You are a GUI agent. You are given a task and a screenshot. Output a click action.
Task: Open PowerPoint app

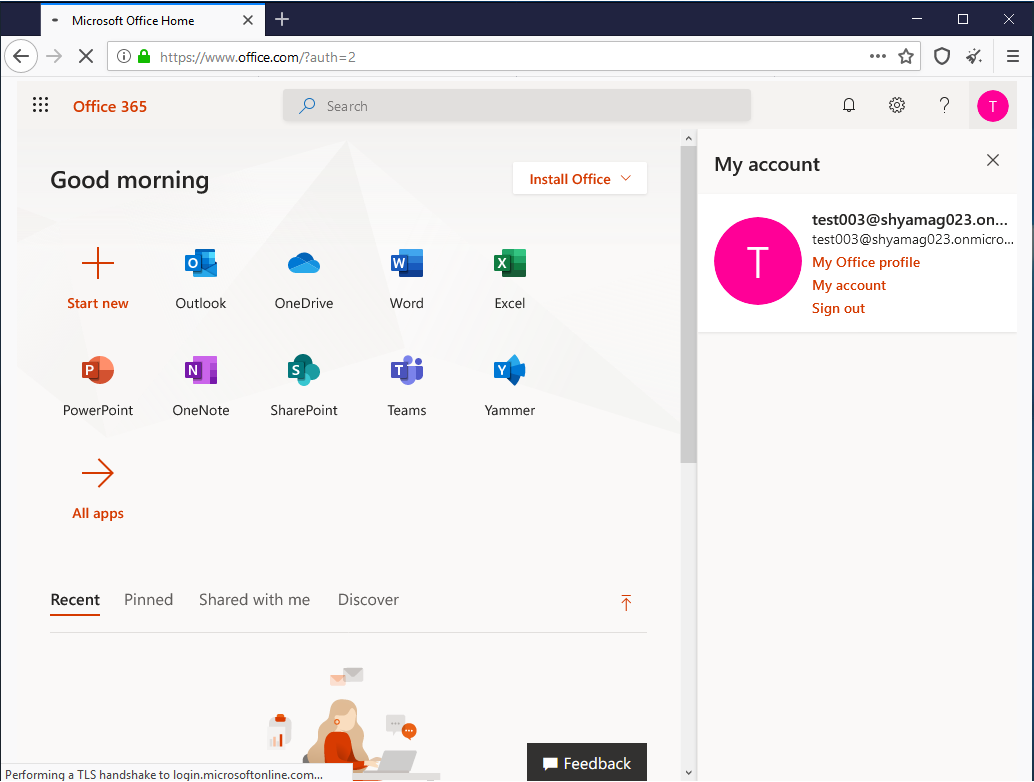(x=98, y=386)
